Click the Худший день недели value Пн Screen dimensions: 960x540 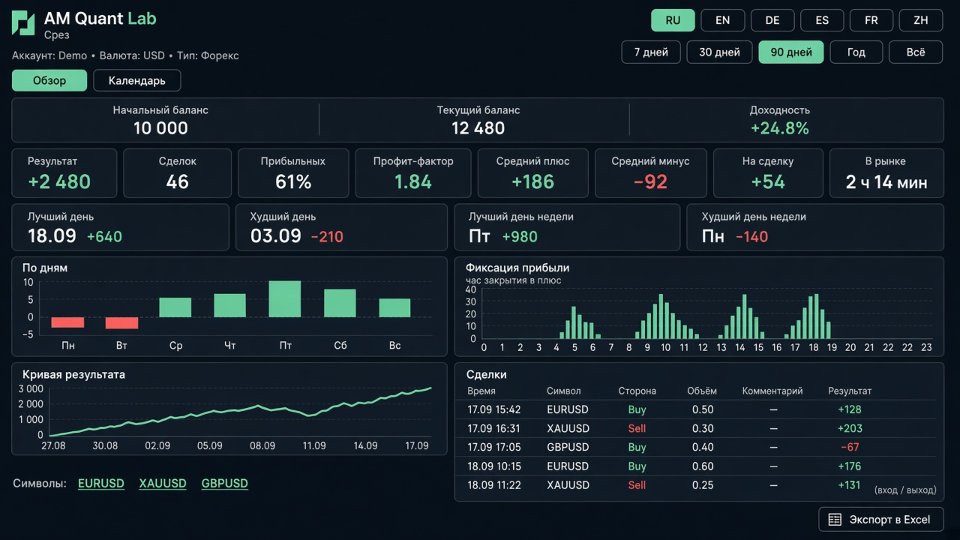point(713,236)
